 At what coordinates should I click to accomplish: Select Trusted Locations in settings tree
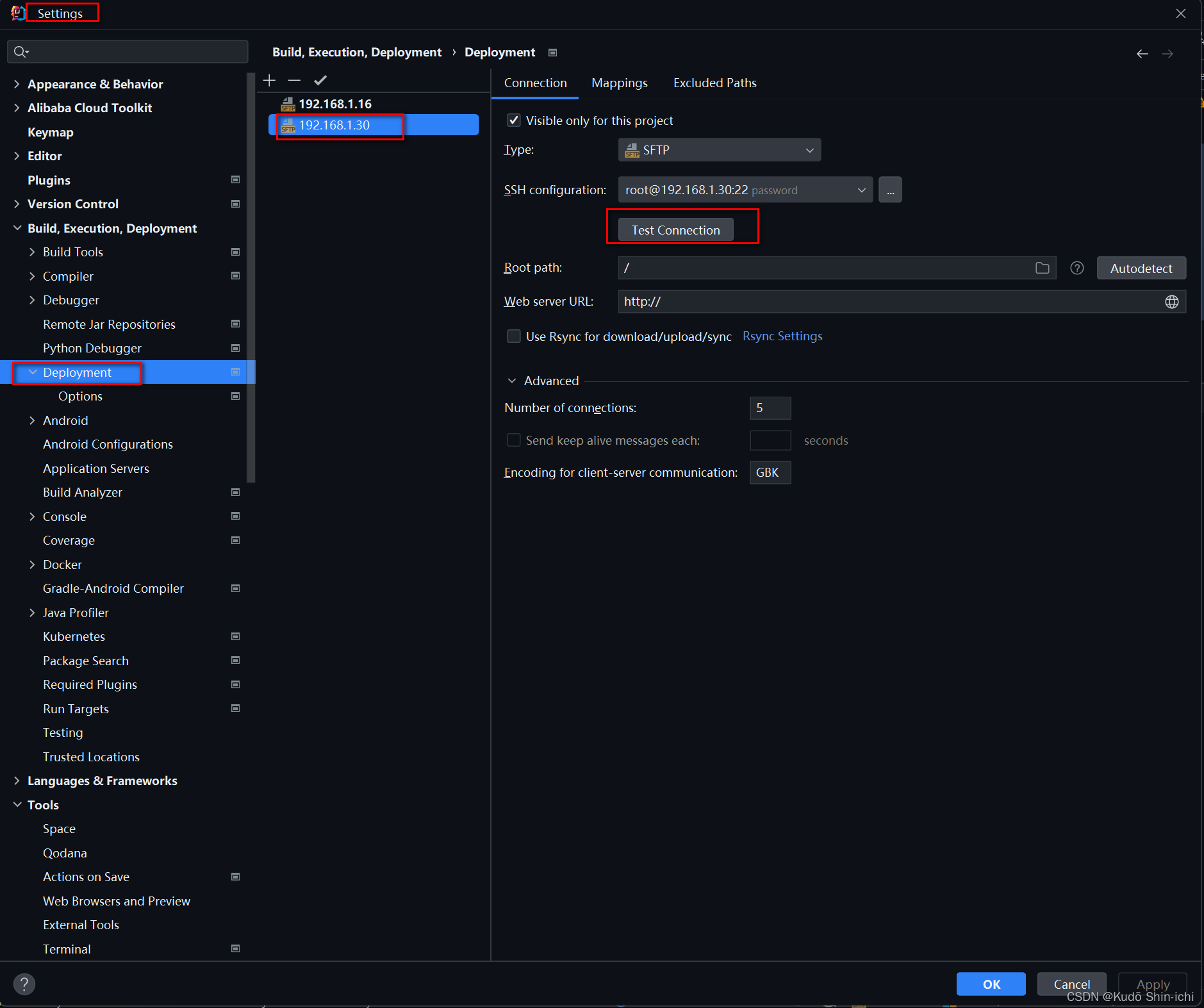(x=91, y=757)
